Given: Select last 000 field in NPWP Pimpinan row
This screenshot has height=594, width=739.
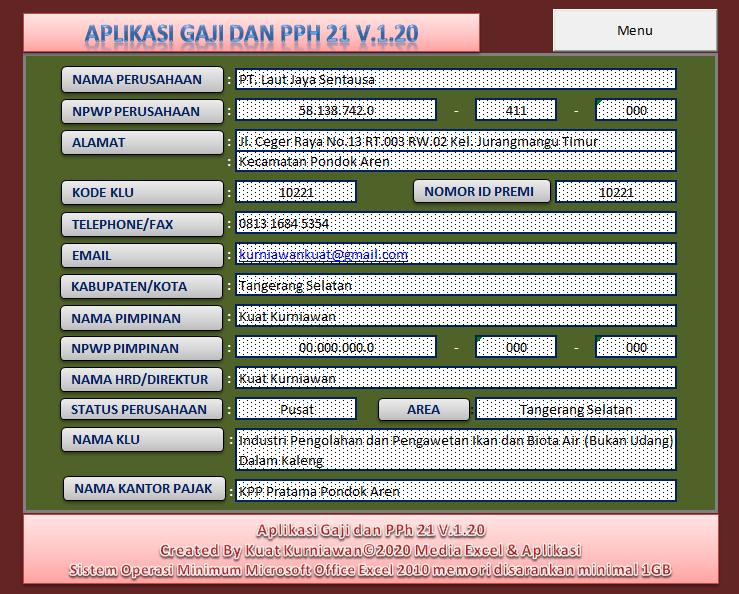Looking at the screenshot, I should (636, 347).
